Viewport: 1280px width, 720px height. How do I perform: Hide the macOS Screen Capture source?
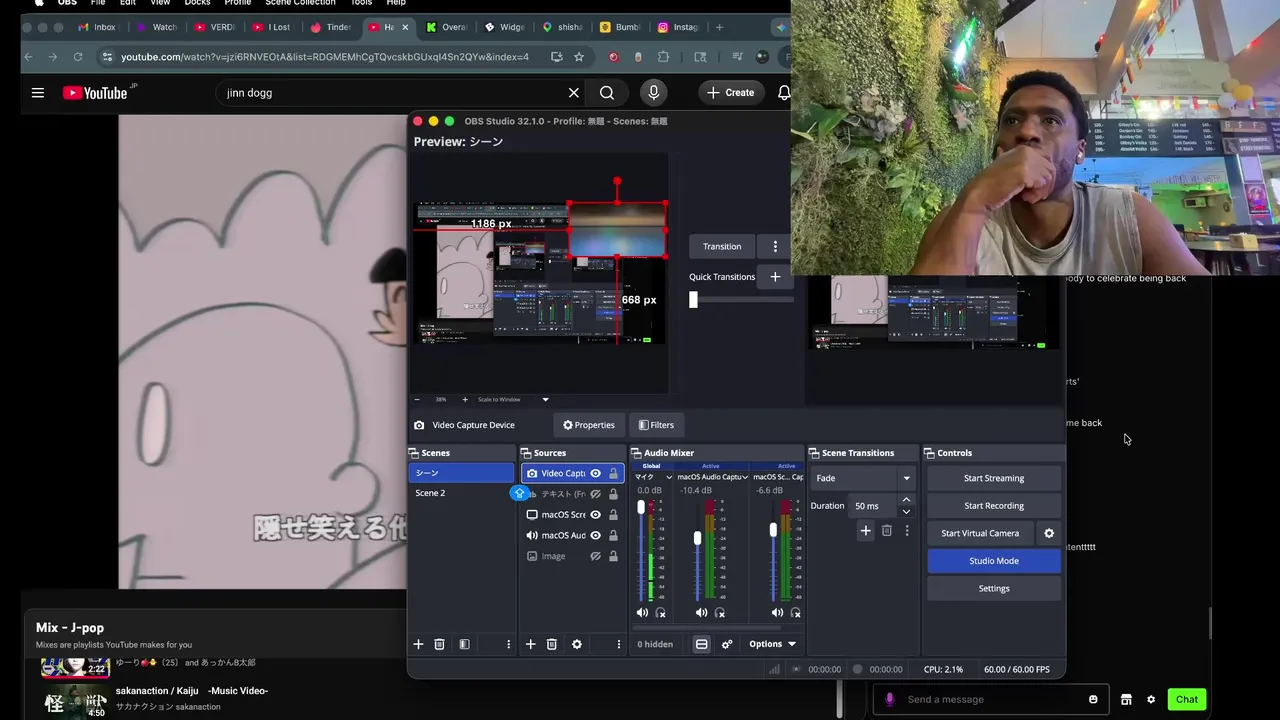tap(595, 514)
